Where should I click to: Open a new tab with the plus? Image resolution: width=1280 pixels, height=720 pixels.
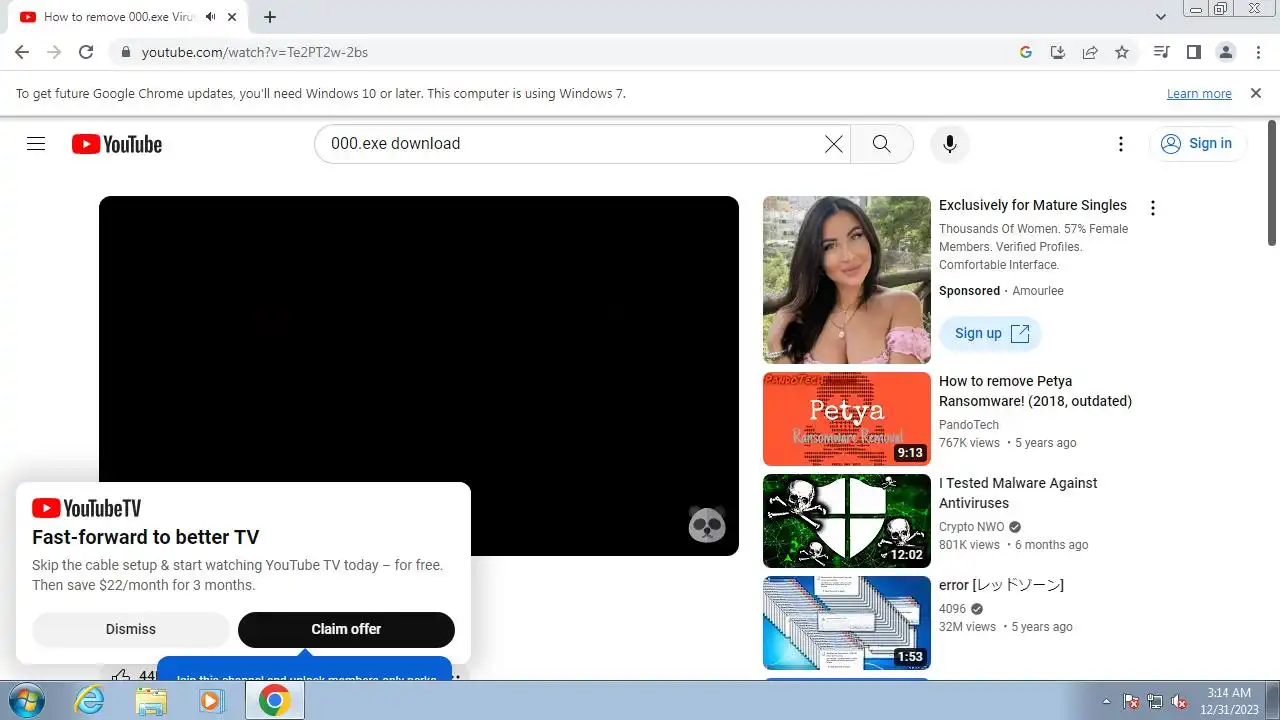tap(270, 17)
